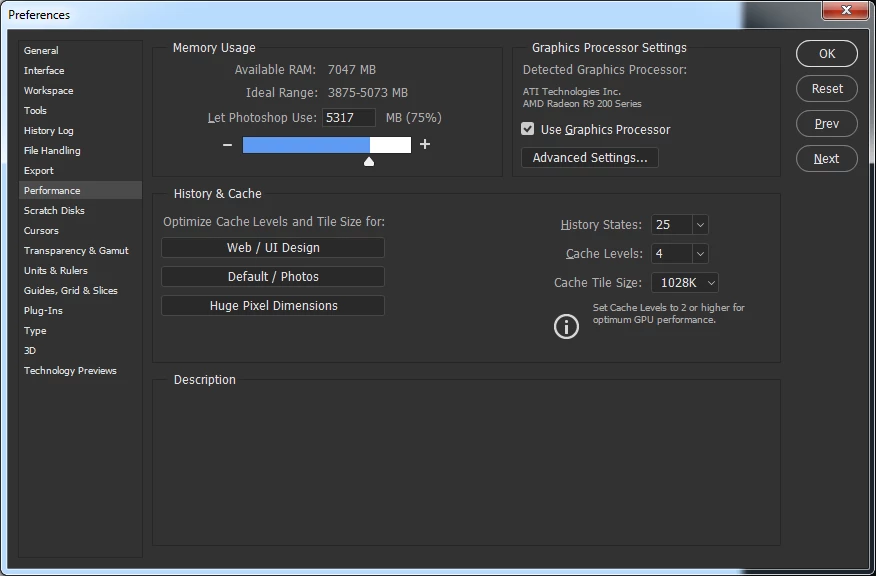The width and height of the screenshot is (876, 576).
Task: Click the Available RAM value 7047 MB
Action: [351, 70]
